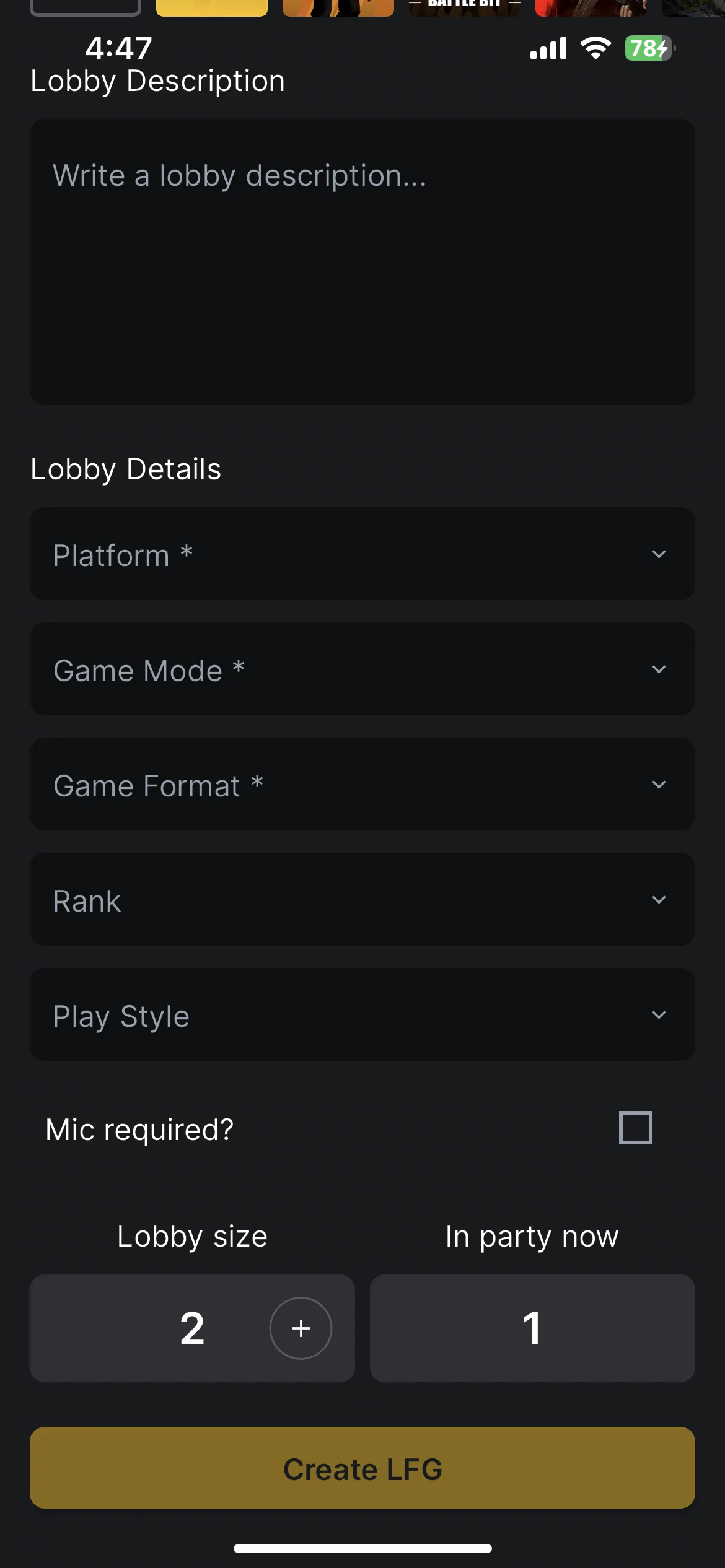Expand the Game Mode dropdown
The height and width of the screenshot is (1568, 725).
tap(362, 669)
